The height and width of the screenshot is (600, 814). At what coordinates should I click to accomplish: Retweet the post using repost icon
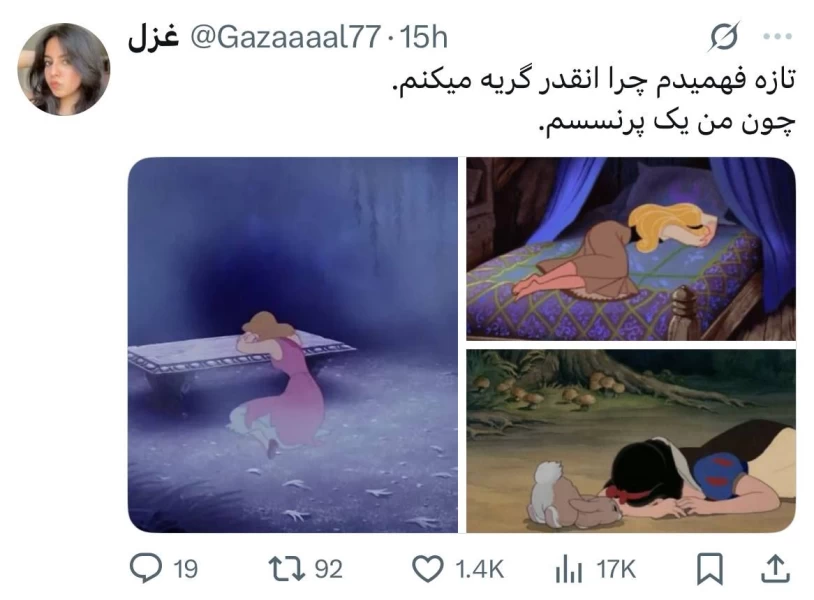[x=286, y=569]
